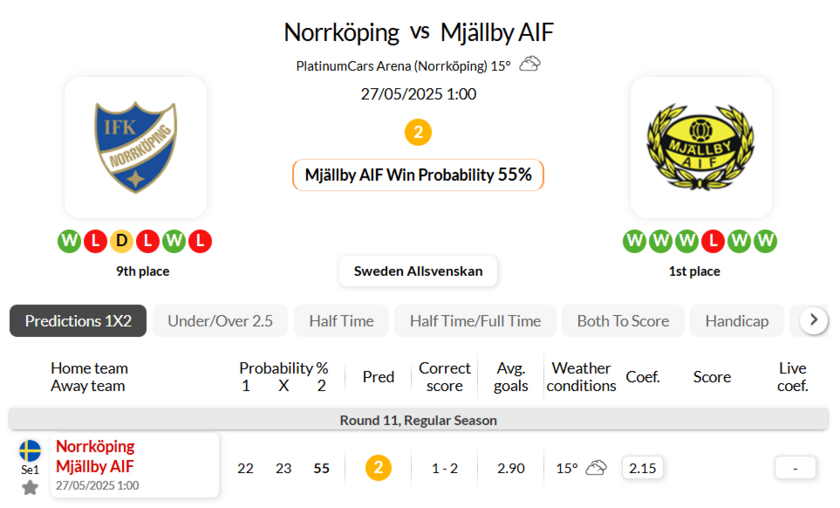Viewport: 840px width, 508px height.
Task: Click the Mjällby AIF club crest
Action: click(x=700, y=147)
